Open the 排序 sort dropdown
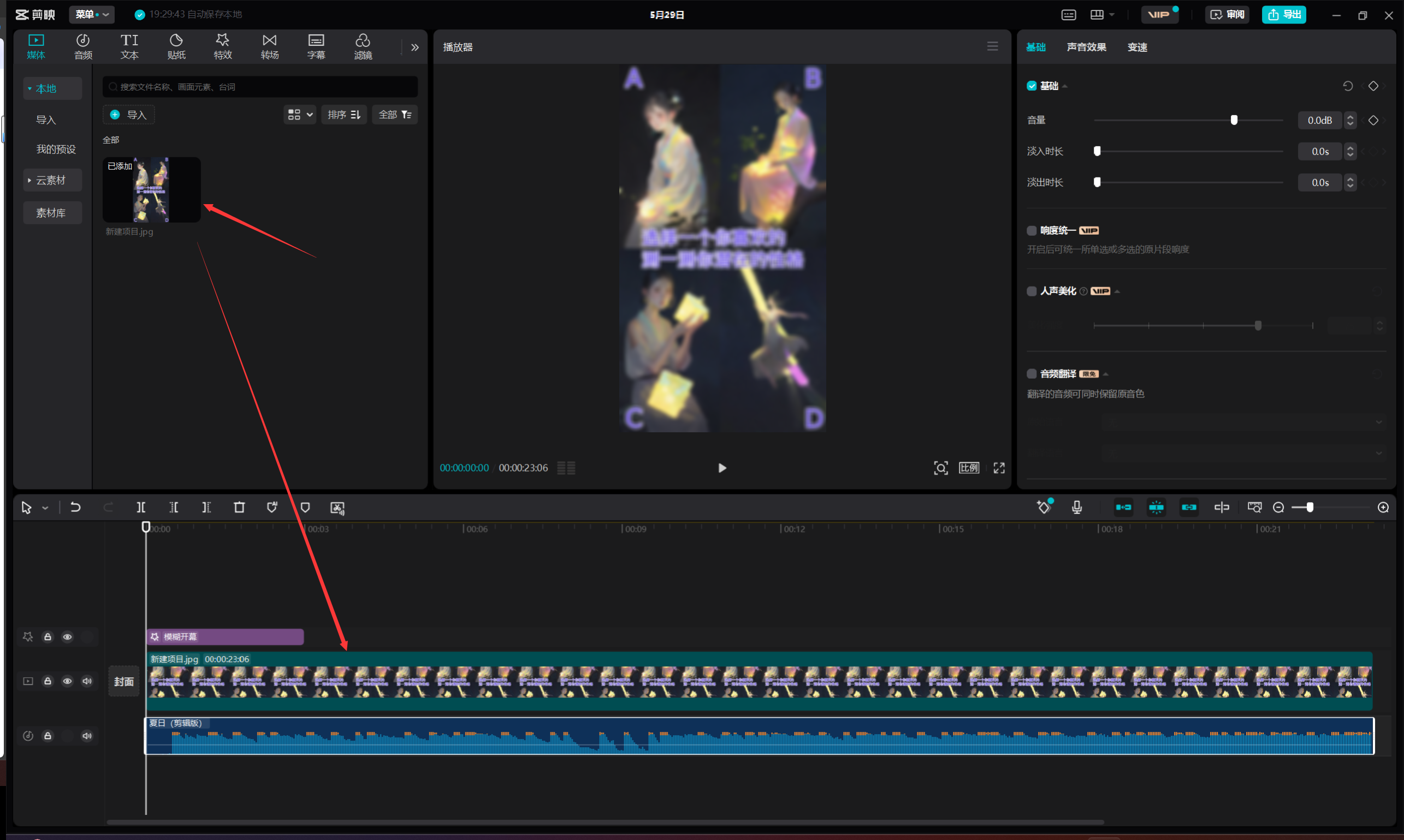The image size is (1404, 840). (x=344, y=115)
